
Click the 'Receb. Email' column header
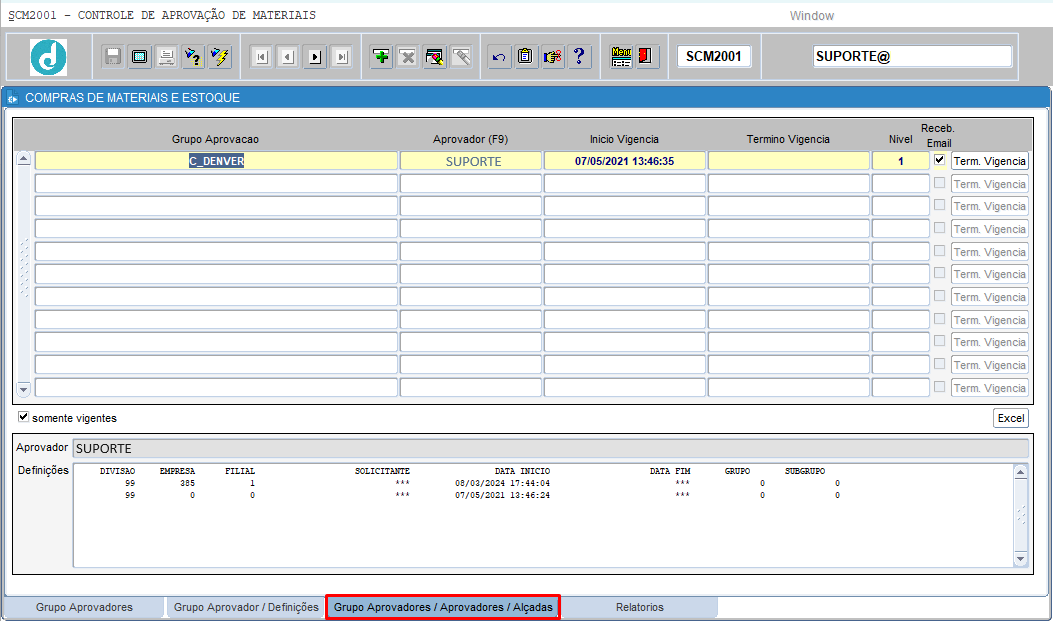click(x=938, y=136)
